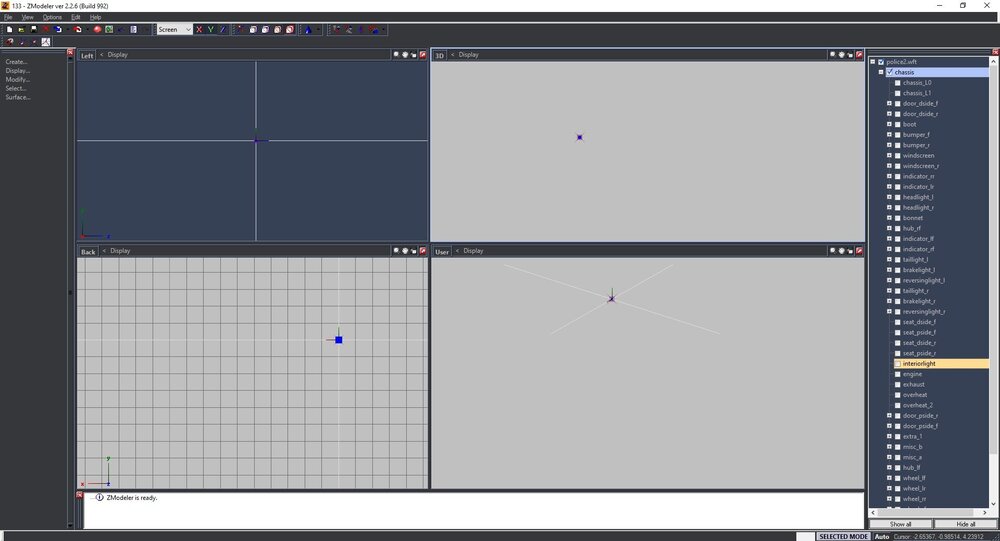This screenshot has height=541, width=1000.
Task: Open the Surface... command group
Action: (x=18, y=98)
